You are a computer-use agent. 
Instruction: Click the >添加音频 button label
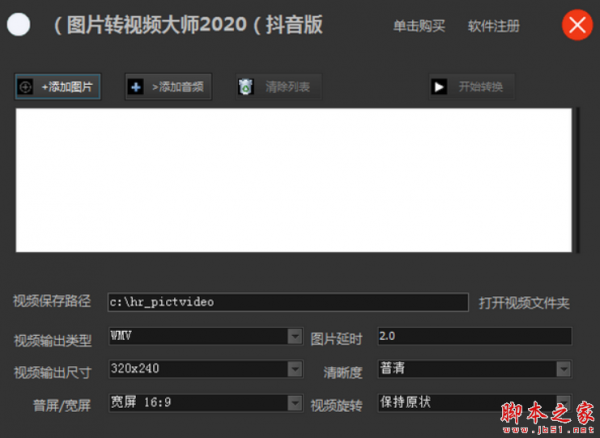(x=178, y=87)
